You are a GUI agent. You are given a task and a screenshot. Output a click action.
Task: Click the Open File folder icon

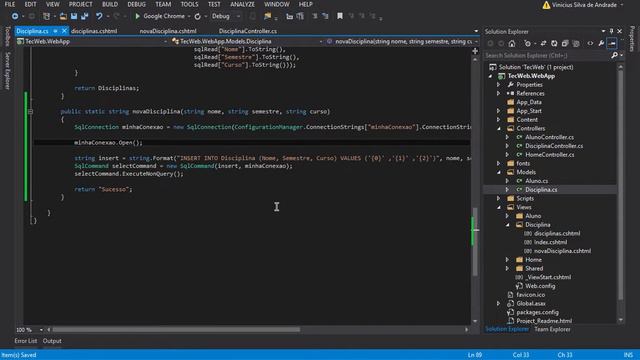63,16
